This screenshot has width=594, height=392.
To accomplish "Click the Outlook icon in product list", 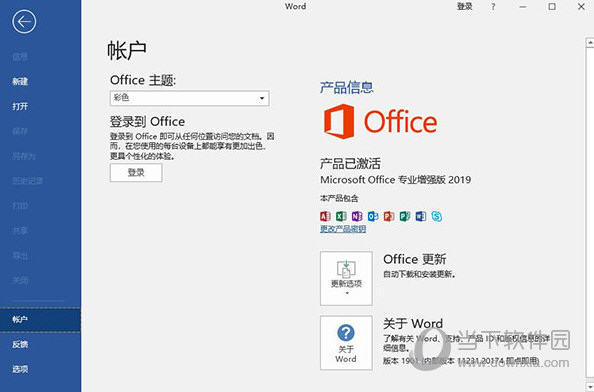I will pos(373,216).
